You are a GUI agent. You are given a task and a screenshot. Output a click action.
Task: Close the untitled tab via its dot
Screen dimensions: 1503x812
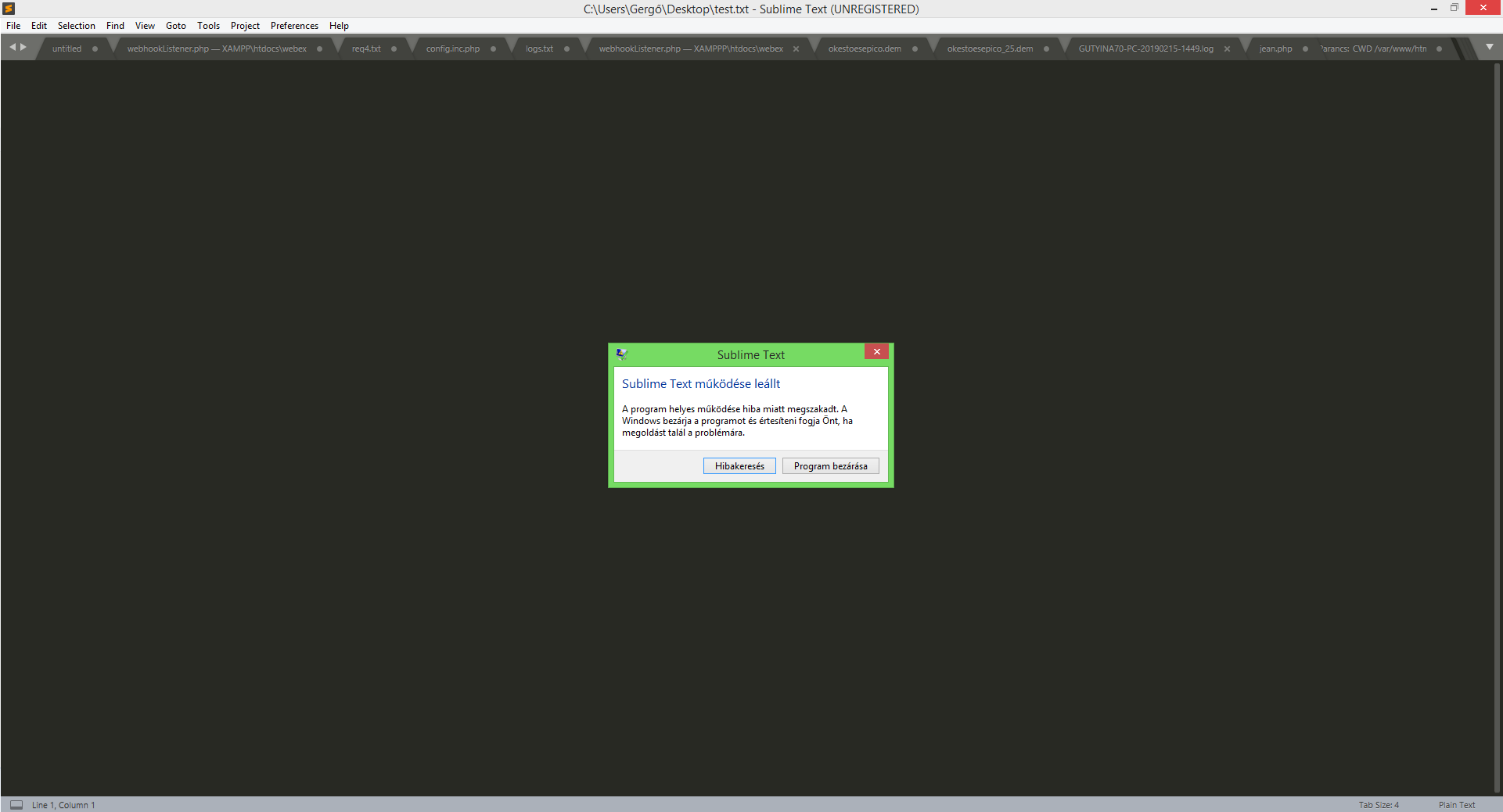click(95, 49)
